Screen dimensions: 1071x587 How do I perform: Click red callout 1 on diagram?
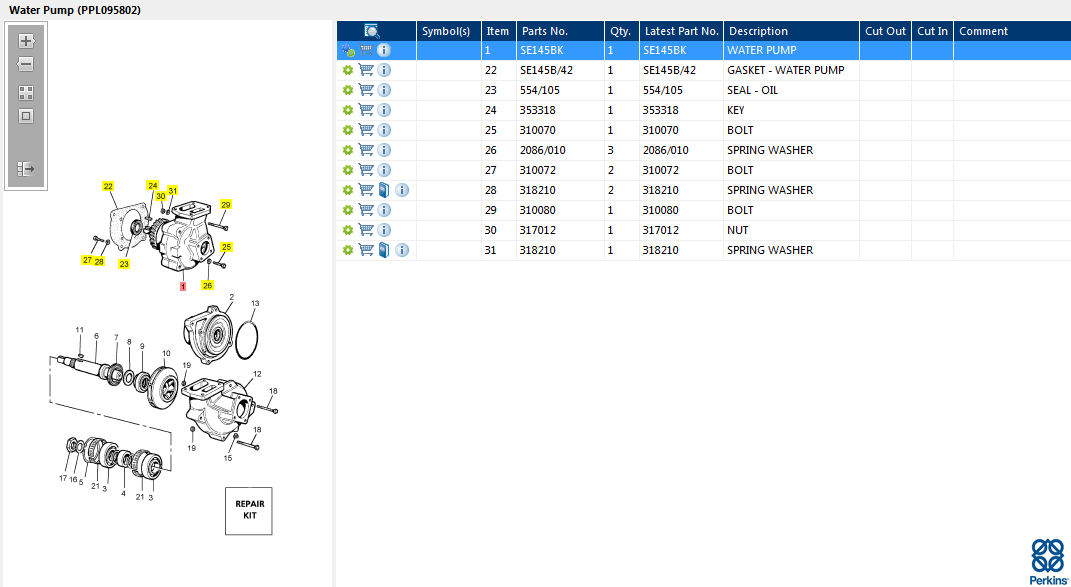(182, 287)
